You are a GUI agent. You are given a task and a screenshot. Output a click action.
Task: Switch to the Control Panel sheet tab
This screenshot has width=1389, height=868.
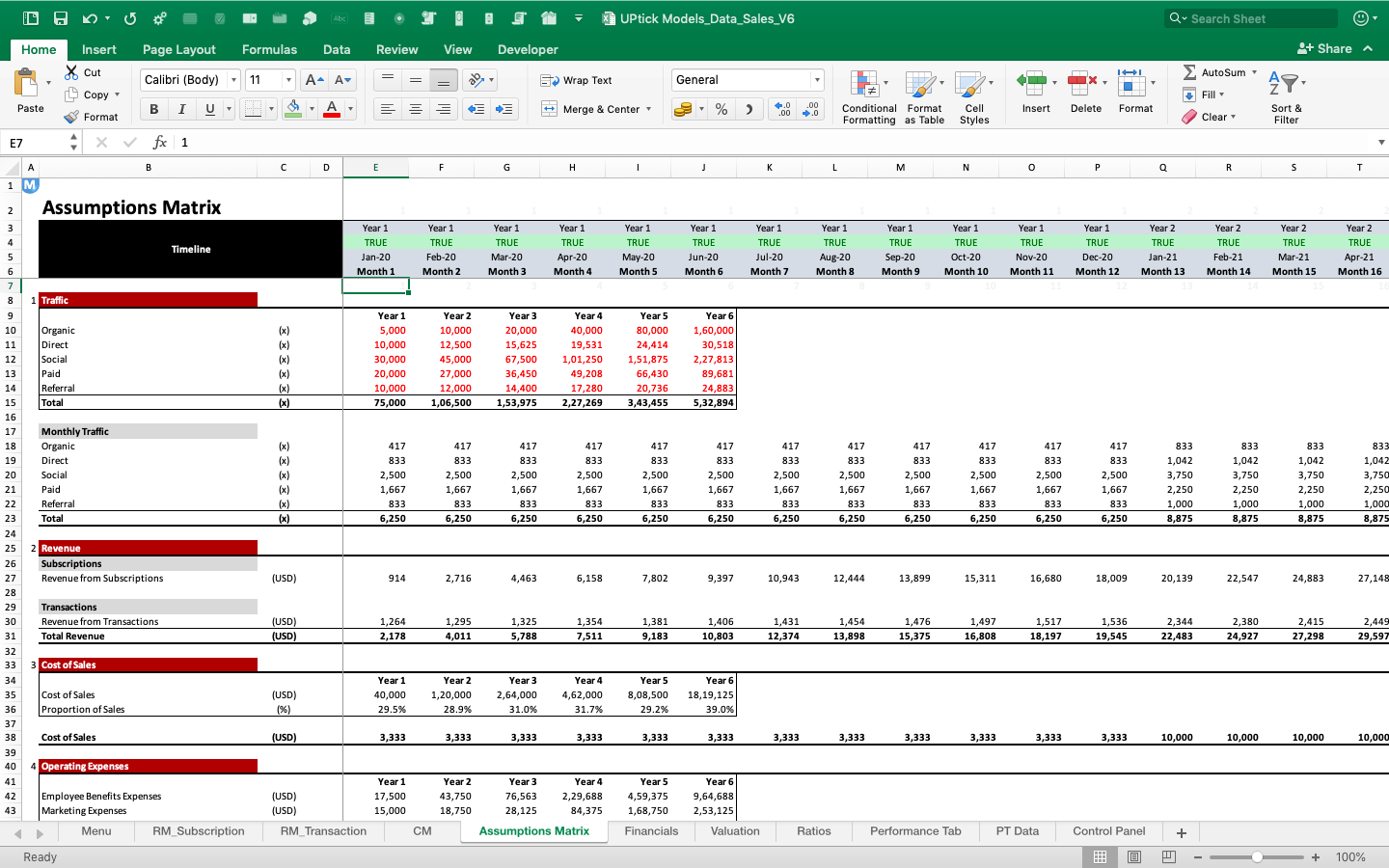pyautogui.click(x=1109, y=831)
